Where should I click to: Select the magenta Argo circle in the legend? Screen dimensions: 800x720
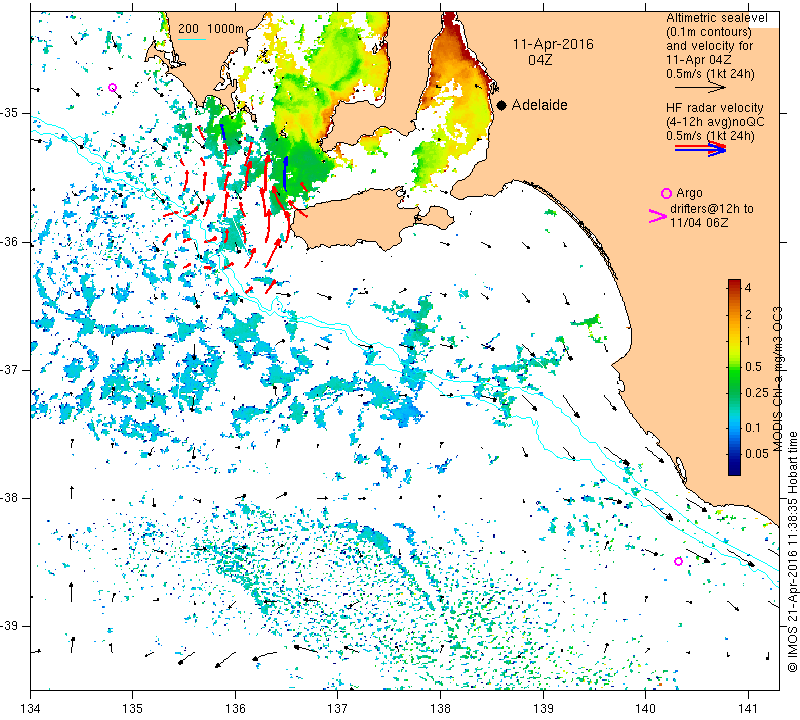point(666,193)
